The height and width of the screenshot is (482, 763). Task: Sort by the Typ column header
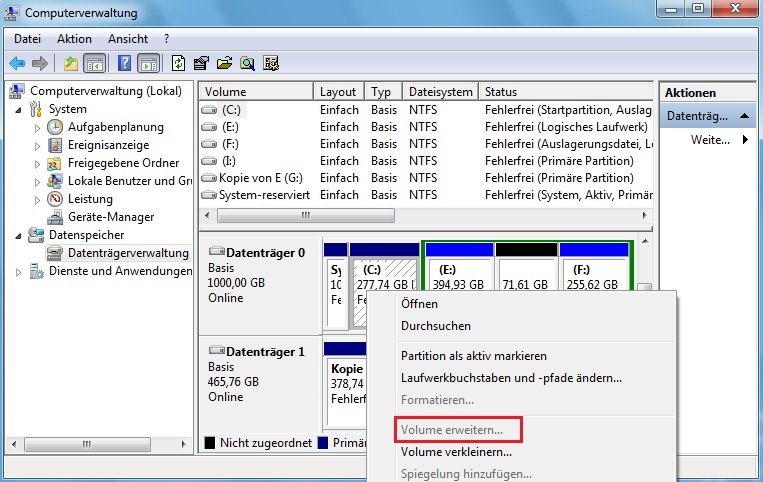383,91
